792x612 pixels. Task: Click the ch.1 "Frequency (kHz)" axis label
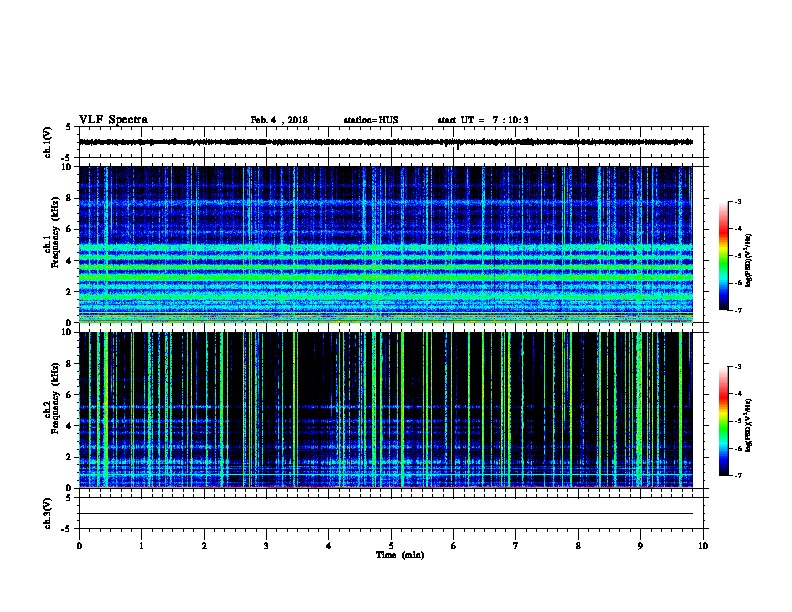pos(55,233)
